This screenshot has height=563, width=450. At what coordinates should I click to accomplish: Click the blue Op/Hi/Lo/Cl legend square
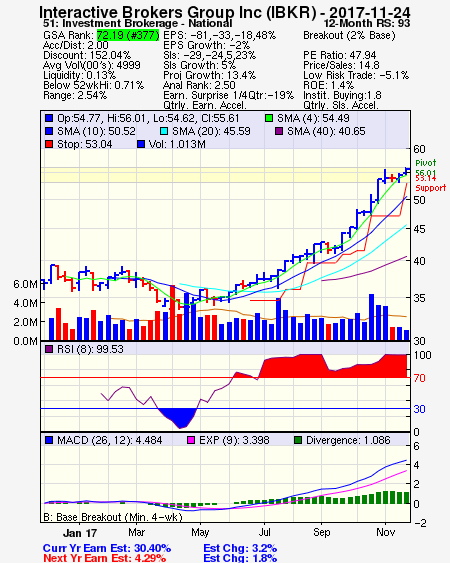point(49,118)
